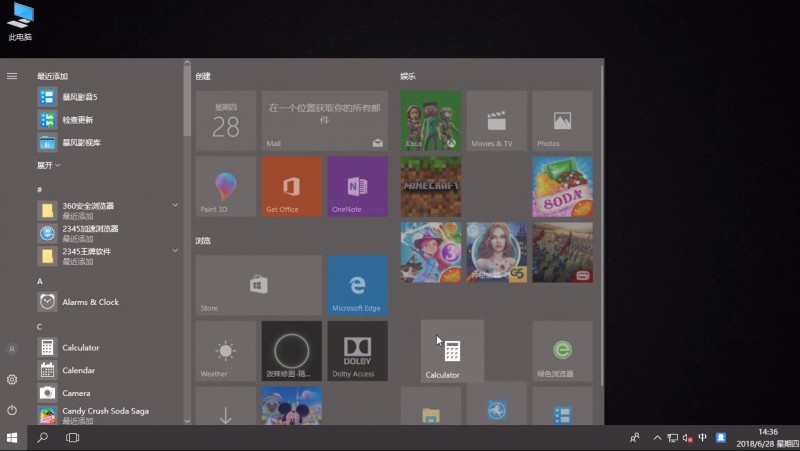Click the 创建 tile group header
This screenshot has width=800, height=451.
[203, 76]
